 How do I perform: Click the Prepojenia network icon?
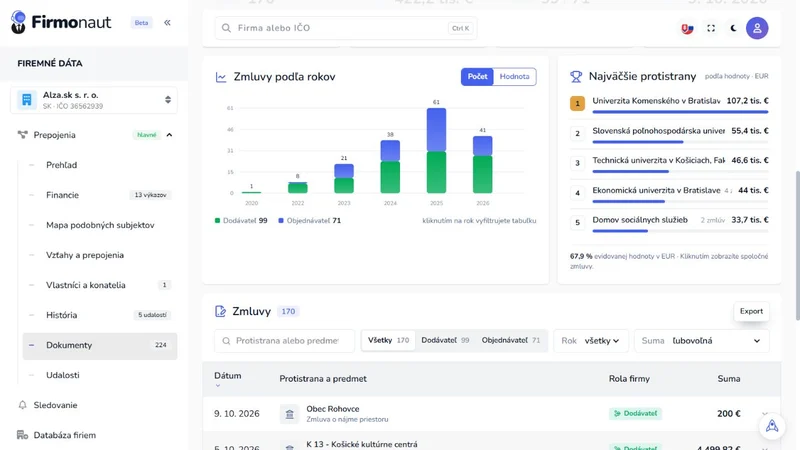pos(22,135)
